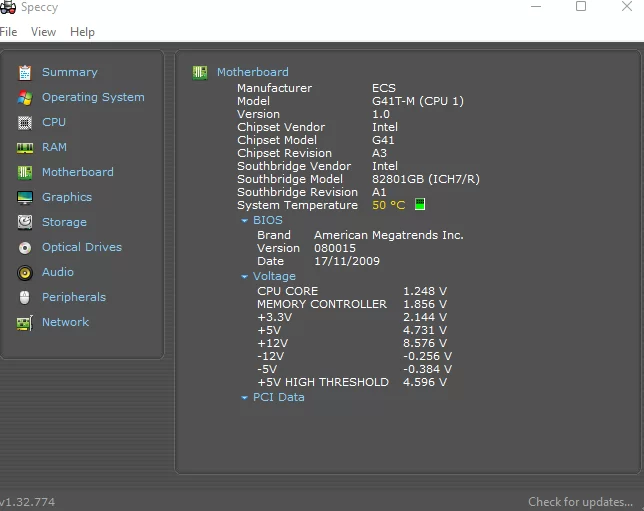Click the Summary clipboard icon
Viewport: 644px width, 511px height.
(25, 73)
